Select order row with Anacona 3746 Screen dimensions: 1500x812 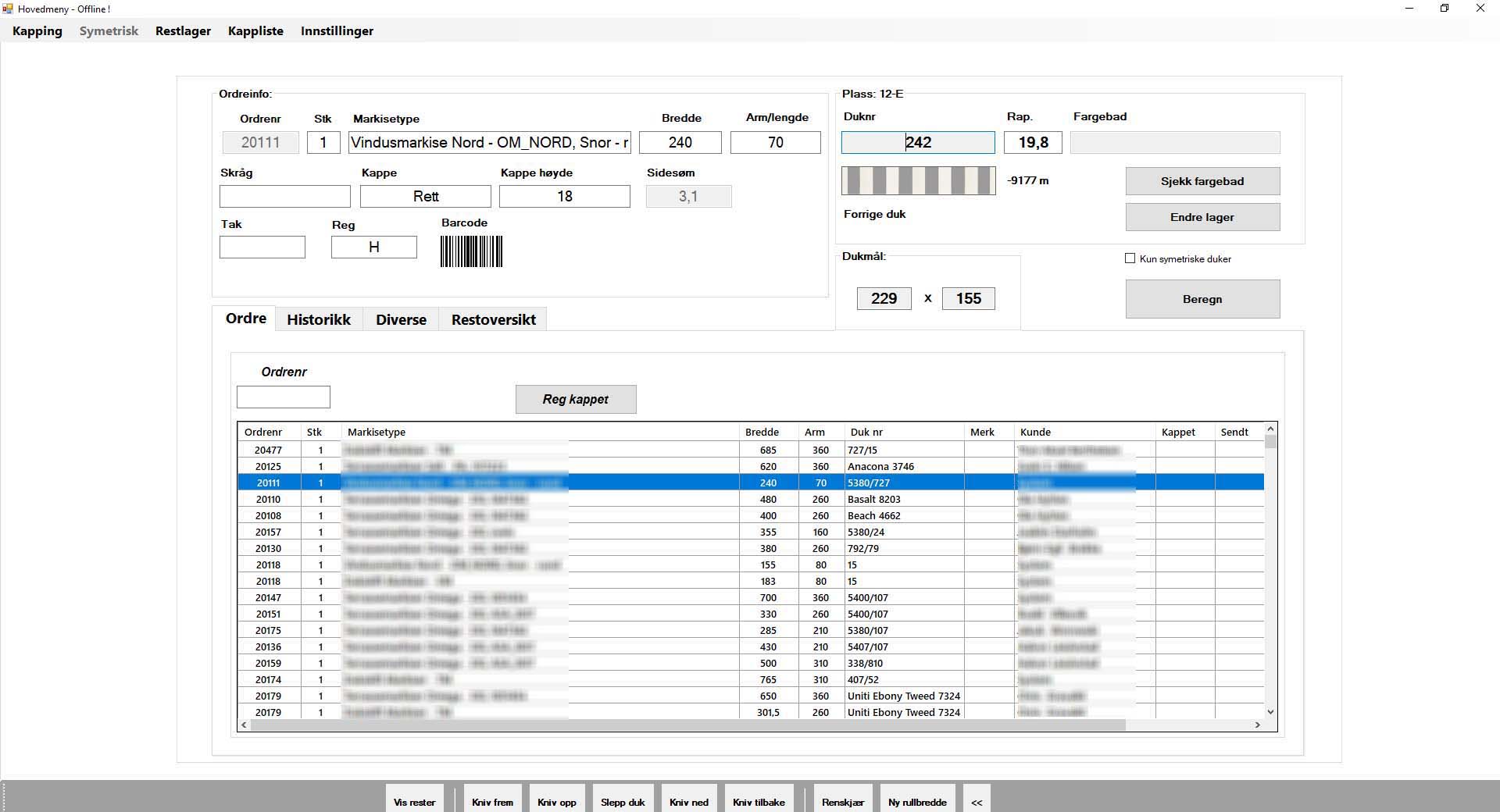[x=880, y=466]
